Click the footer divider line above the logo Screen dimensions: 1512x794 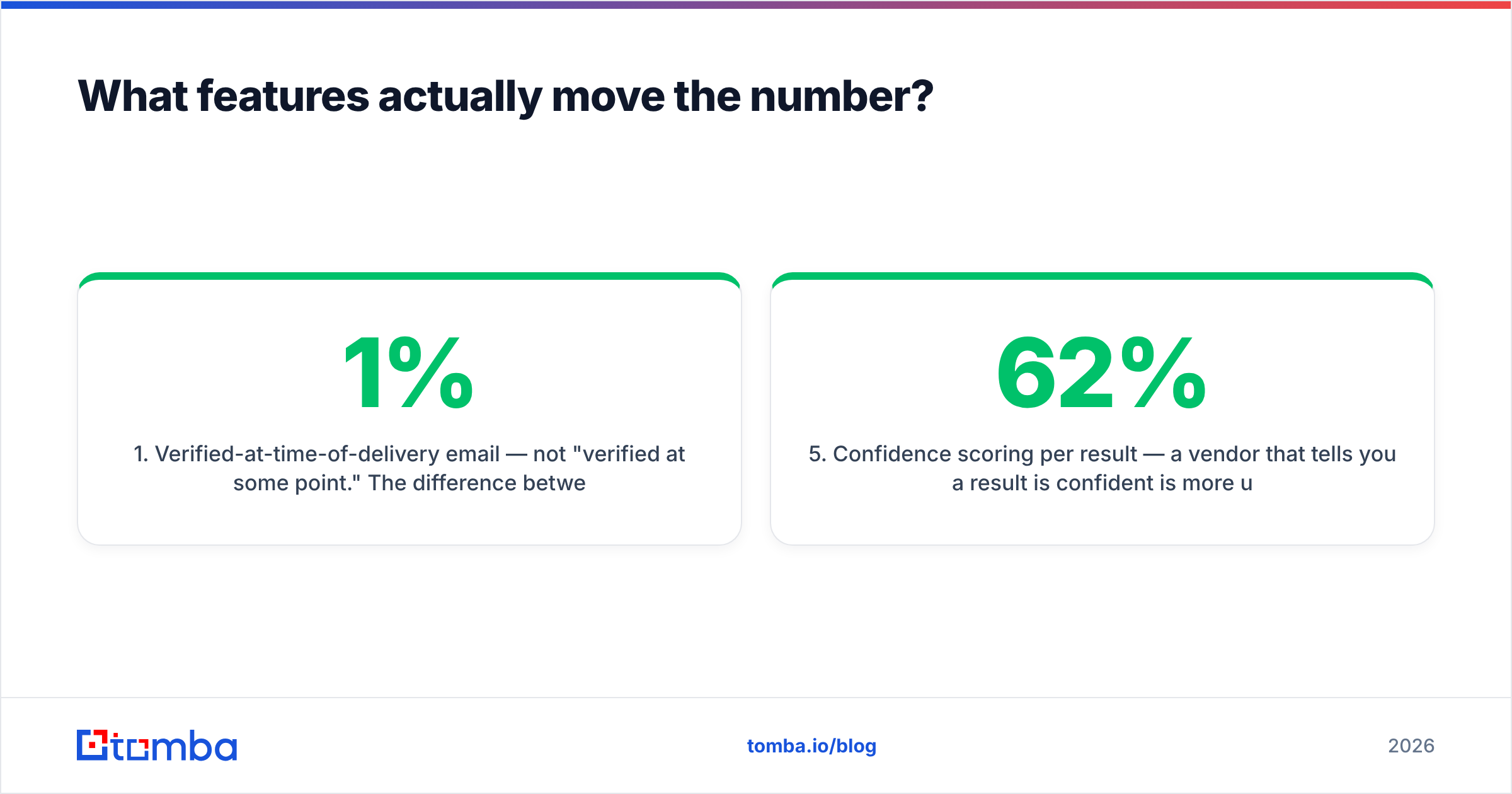756,698
